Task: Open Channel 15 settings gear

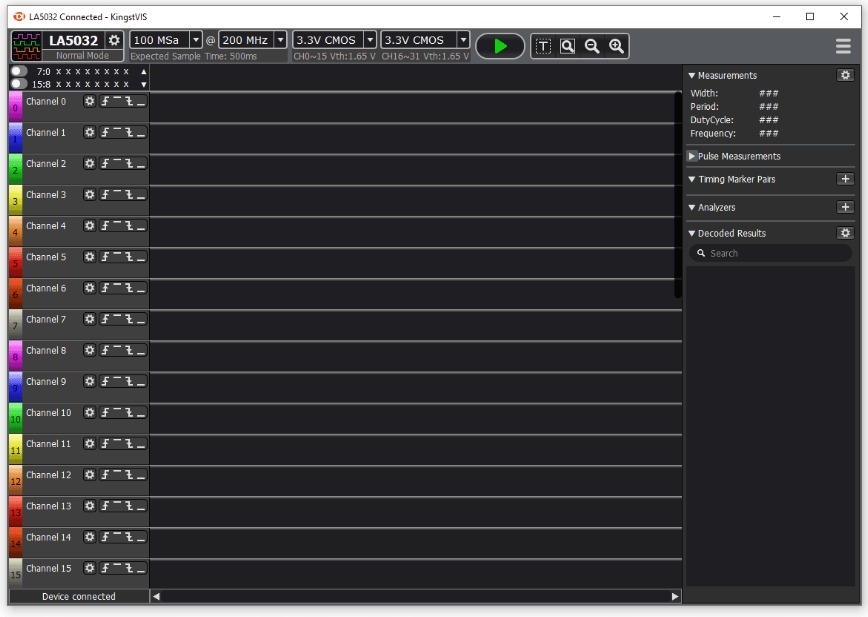Action: click(x=90, y=568)
